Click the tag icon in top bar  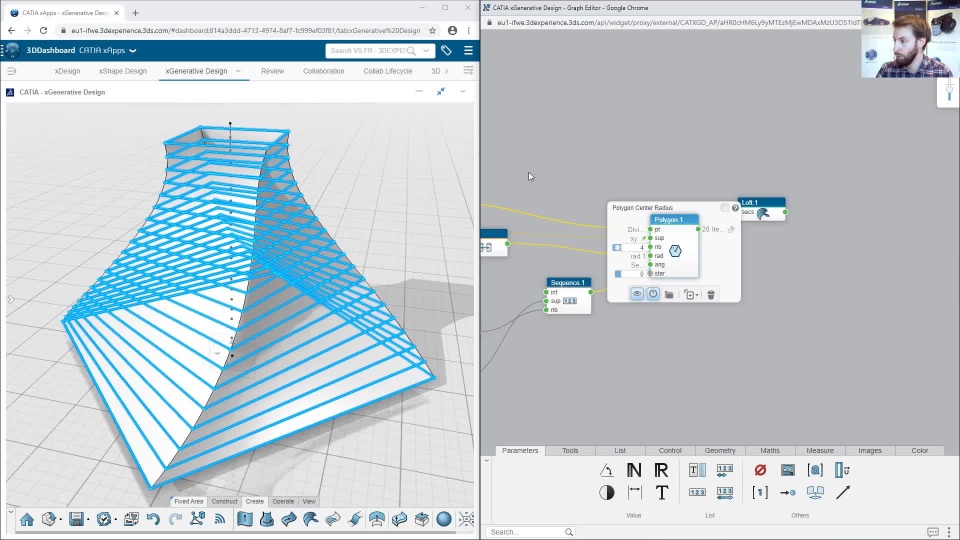point(446,51)
